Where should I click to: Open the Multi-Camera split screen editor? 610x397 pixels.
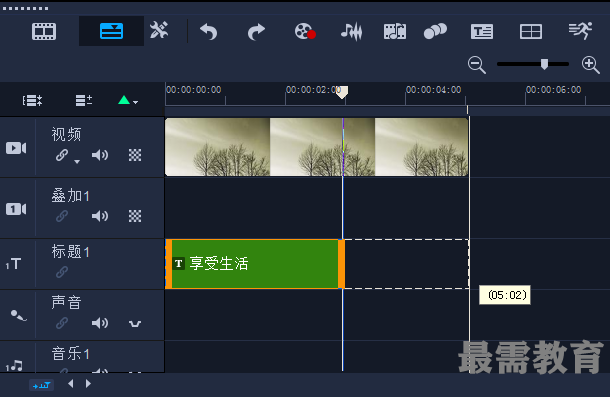pyautogui.click(x=531, y=32)
